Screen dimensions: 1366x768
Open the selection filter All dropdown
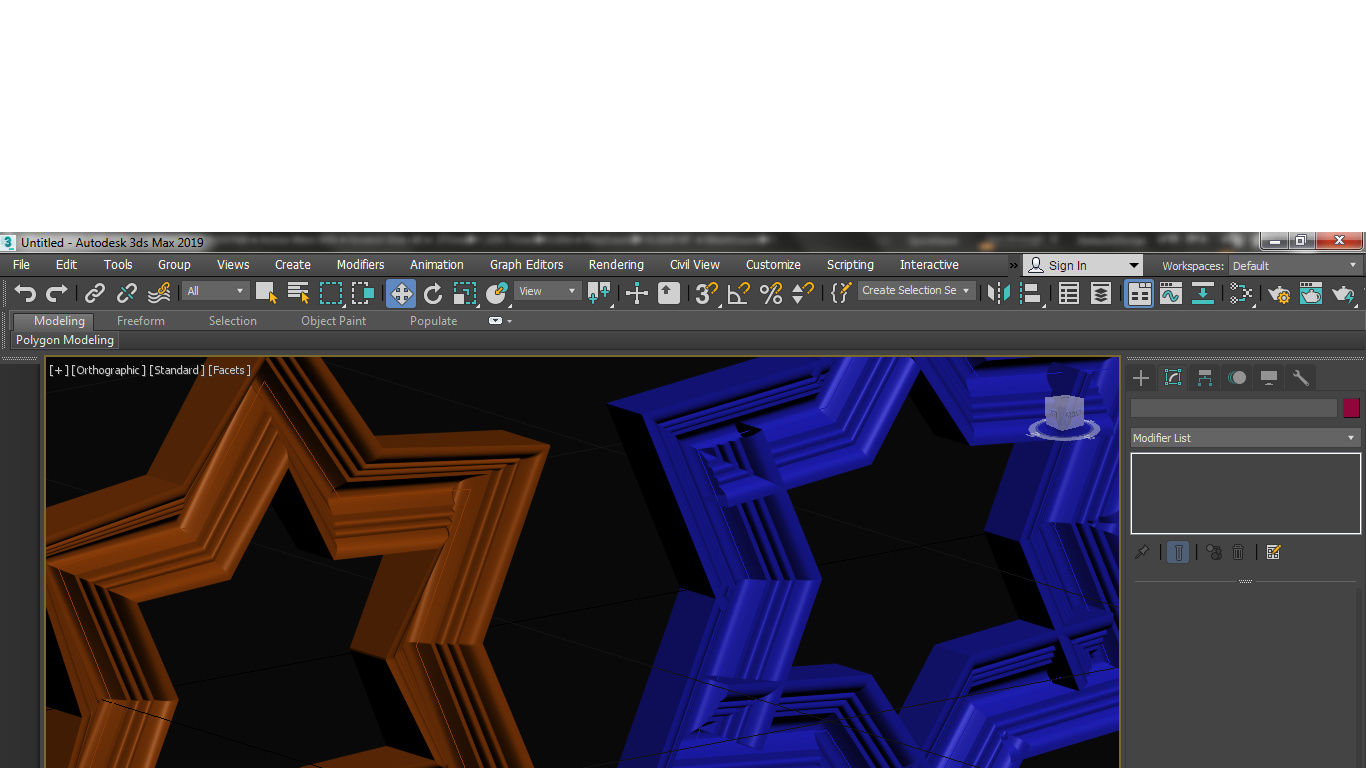point(214,291)
